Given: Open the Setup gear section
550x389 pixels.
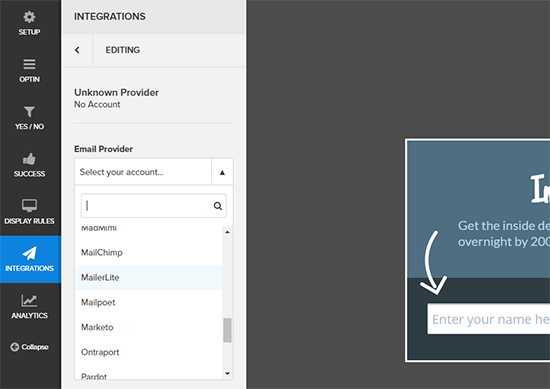Looking at the screenshot, I should pos(29,23).
